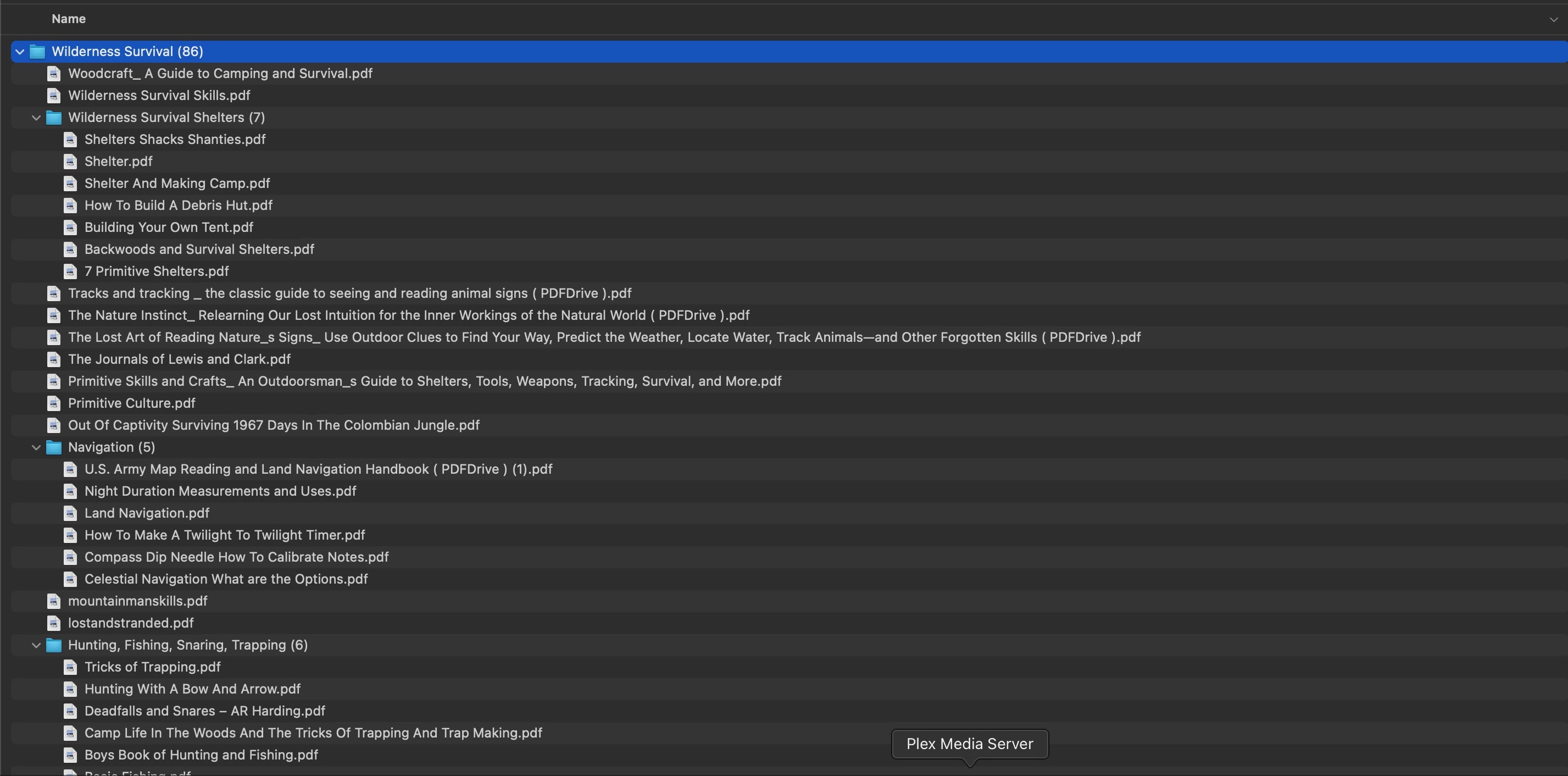Screen dimensions: 1568x776
Task: Select How To Build A Debris Hut.pdf
Action: 179,206
